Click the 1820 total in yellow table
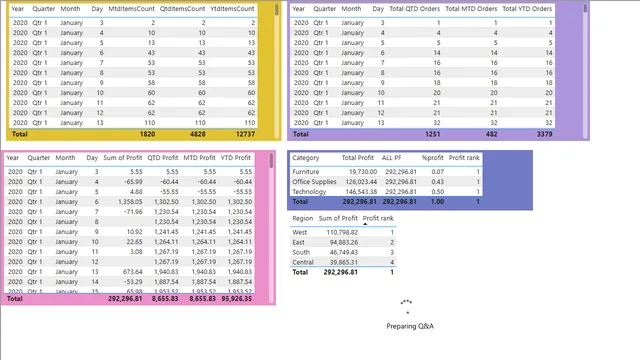Screen dimensions: 640x360 (147, 134)
